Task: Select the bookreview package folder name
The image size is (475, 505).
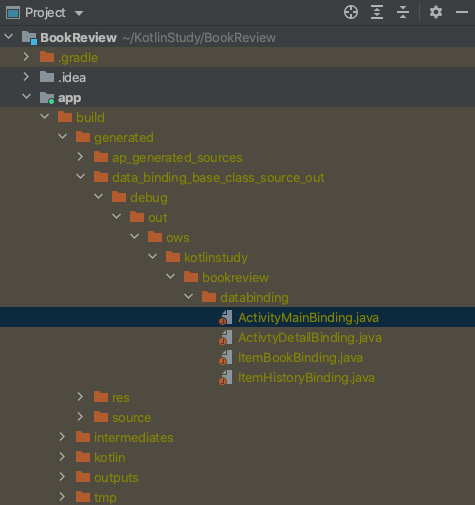Action: (235, 277)
